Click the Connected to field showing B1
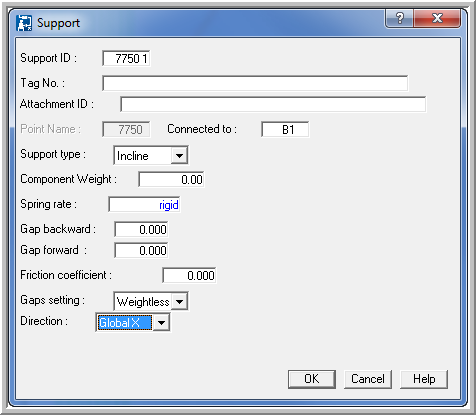Viewport: 476px width, 415px height. (285, 129)
